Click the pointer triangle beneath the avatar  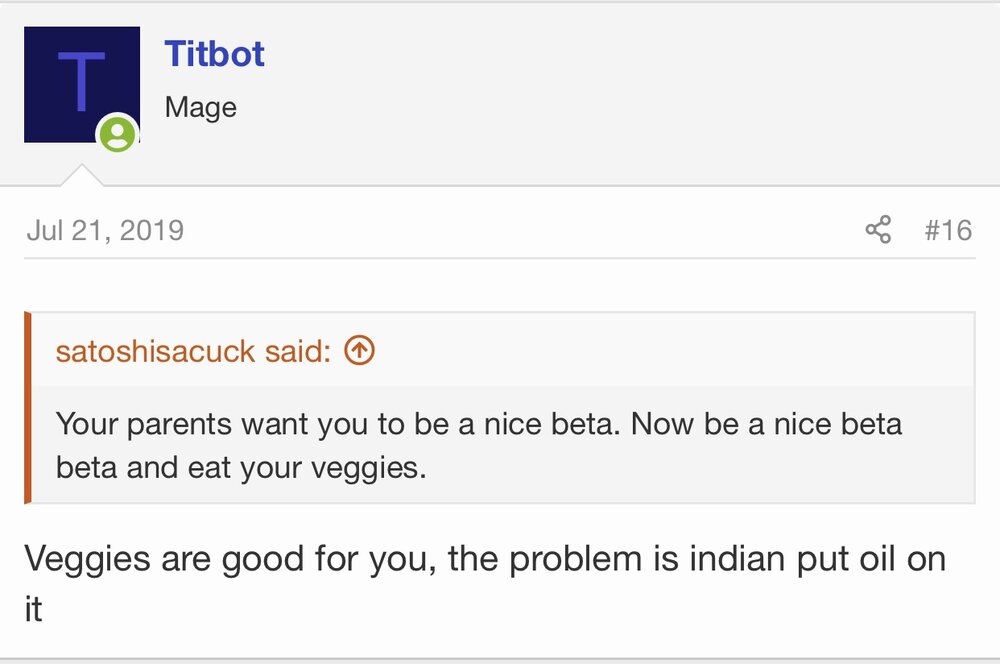[x=82, y=175]
